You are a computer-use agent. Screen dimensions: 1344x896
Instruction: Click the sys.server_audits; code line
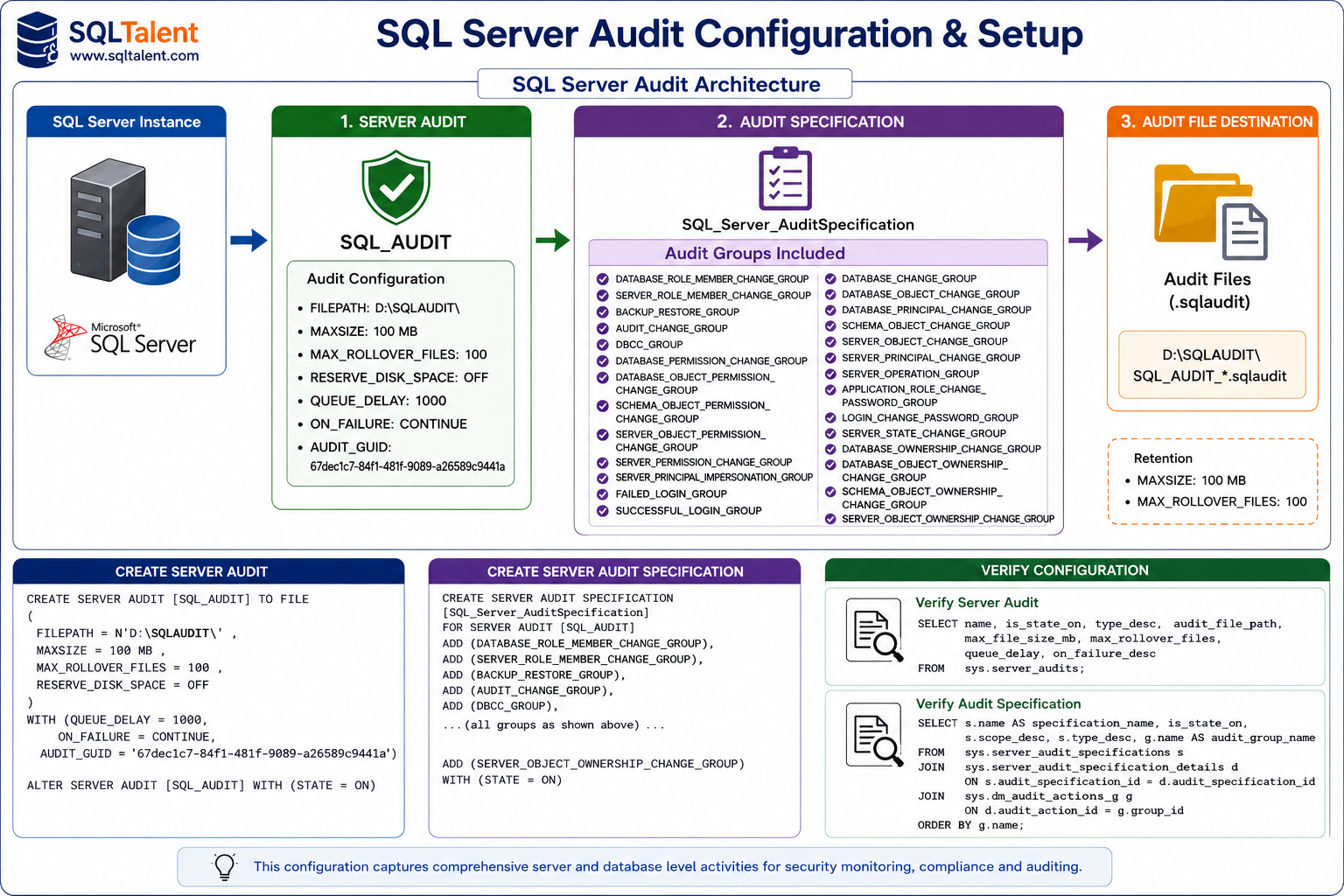(1001, 668)
